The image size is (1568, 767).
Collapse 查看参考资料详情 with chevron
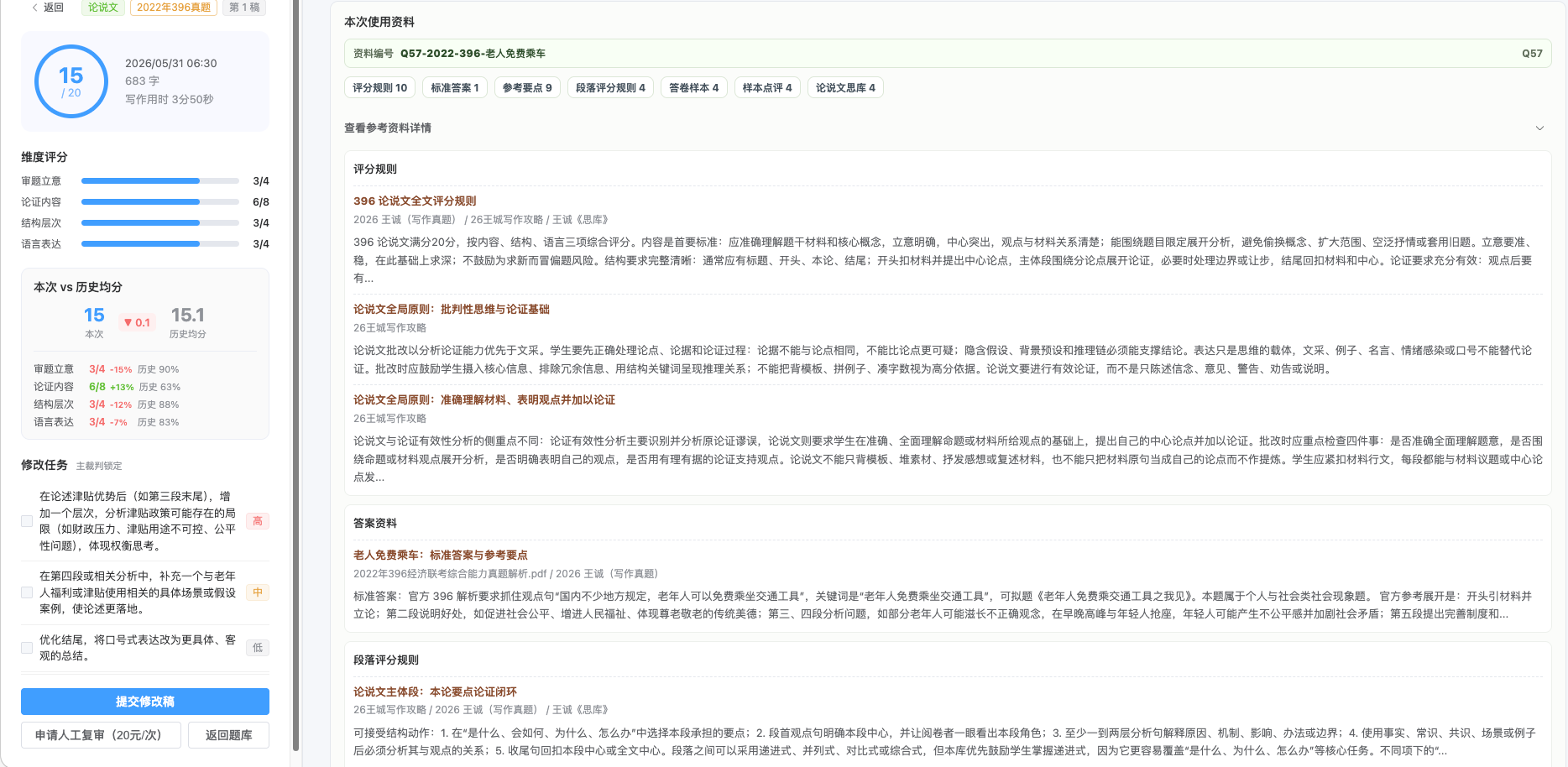pos(1539,128)
